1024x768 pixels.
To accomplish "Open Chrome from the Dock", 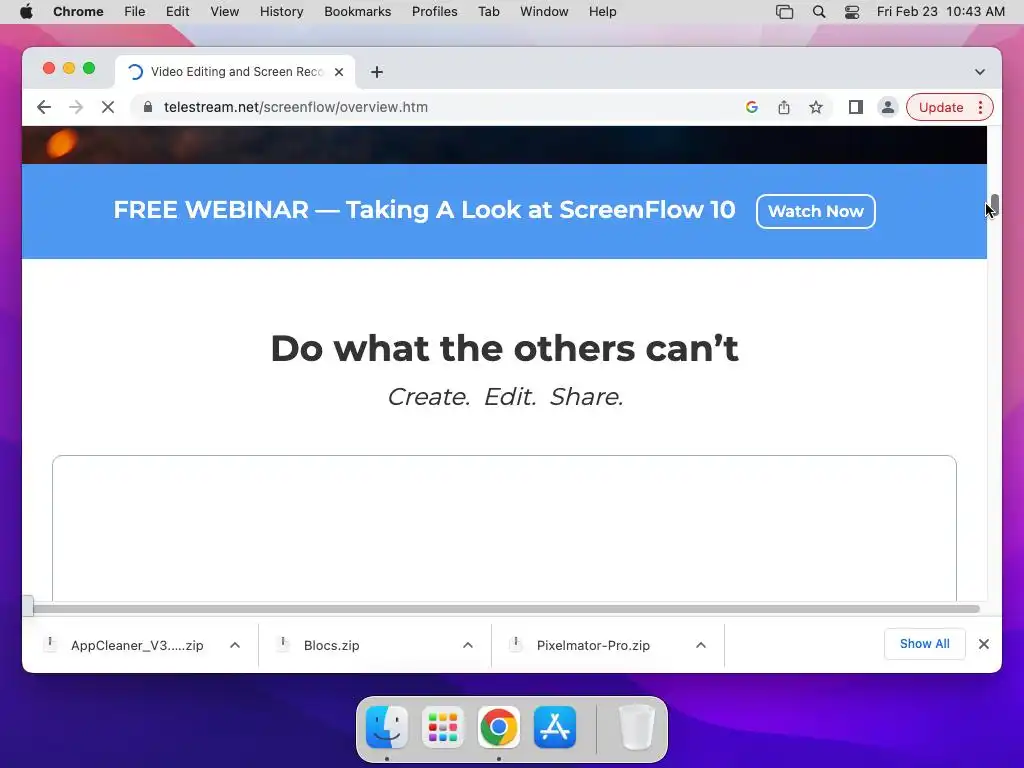I will point(499,727).
